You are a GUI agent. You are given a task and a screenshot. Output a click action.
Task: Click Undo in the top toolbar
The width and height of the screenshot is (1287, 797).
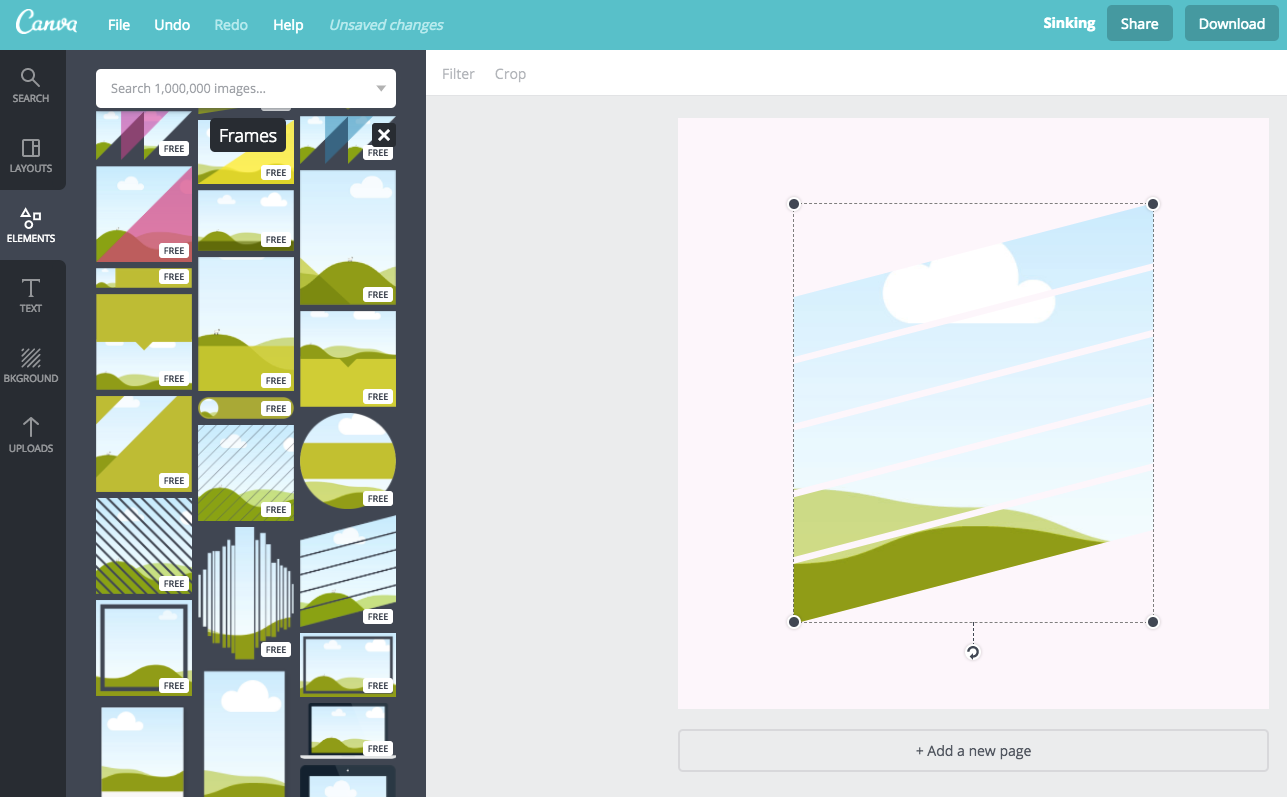click(x=171, y=25)
